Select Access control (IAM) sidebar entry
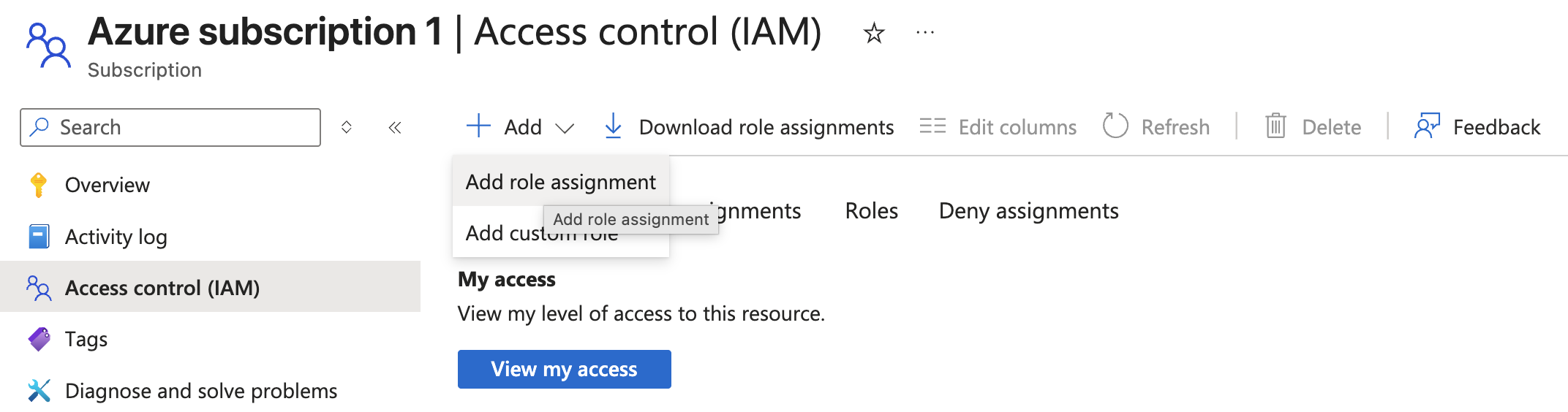 (211, 287)
